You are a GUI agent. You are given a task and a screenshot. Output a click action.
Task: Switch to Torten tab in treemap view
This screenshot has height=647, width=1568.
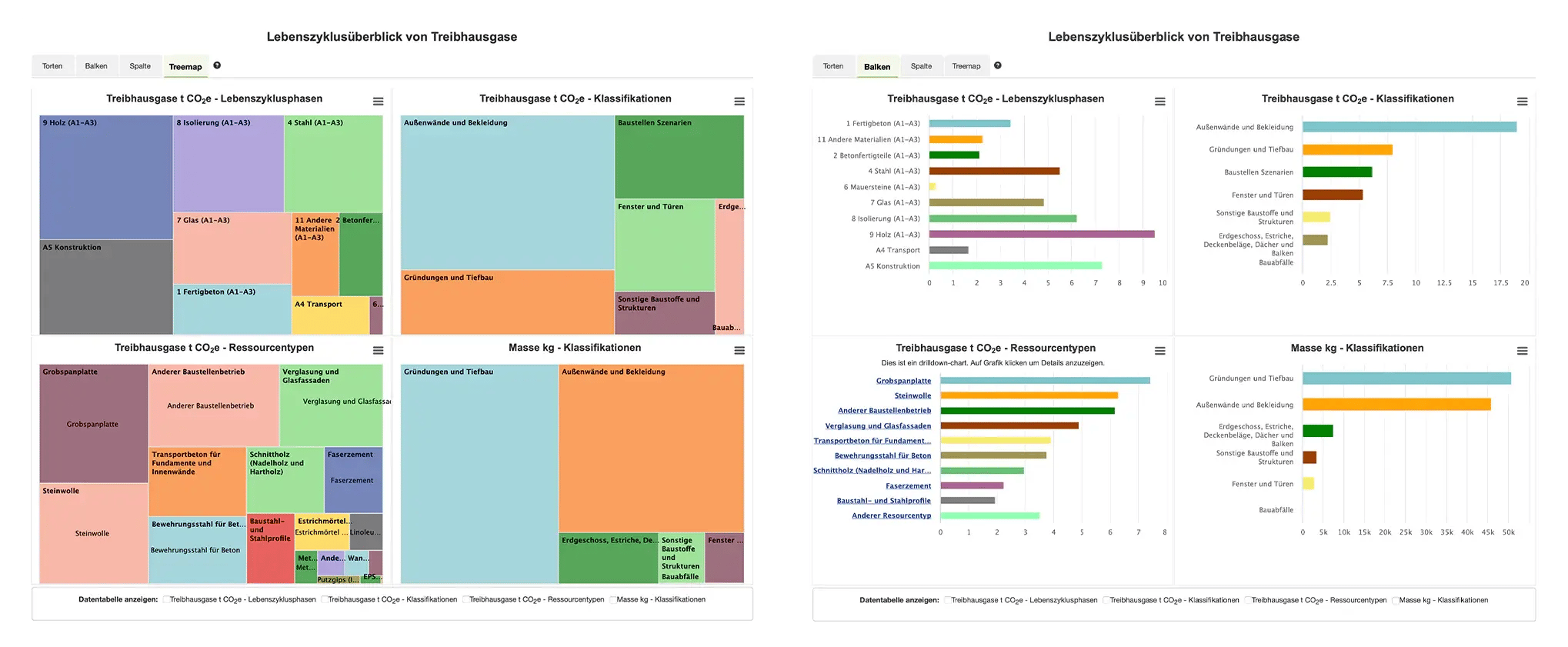pos(52,66)
